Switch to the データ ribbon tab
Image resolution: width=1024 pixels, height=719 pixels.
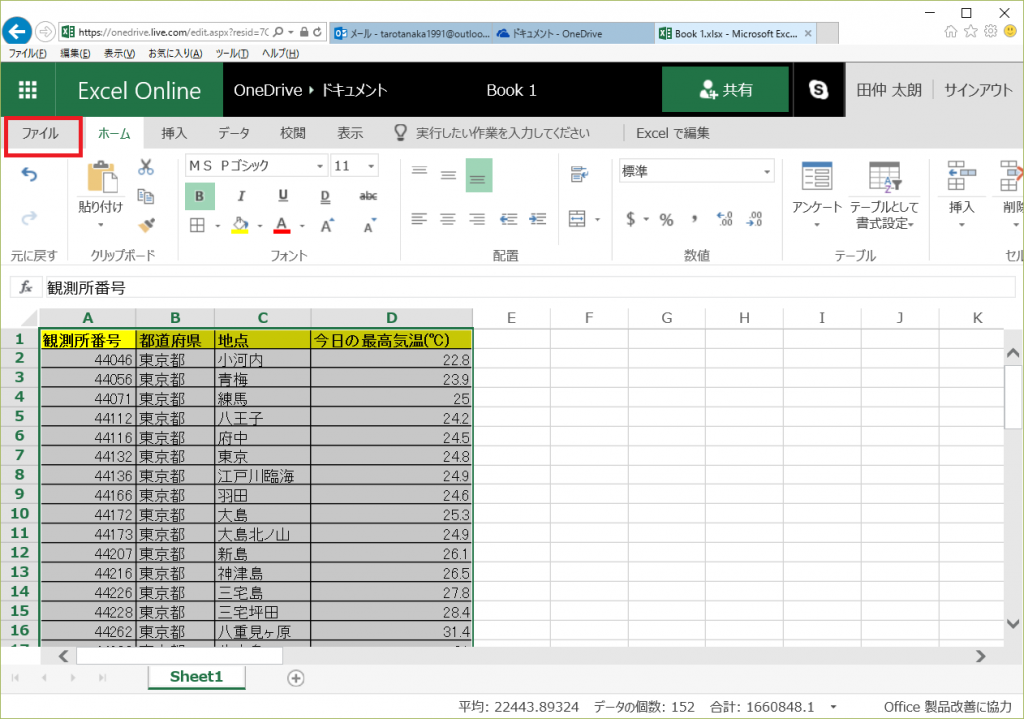pos(234,133)
